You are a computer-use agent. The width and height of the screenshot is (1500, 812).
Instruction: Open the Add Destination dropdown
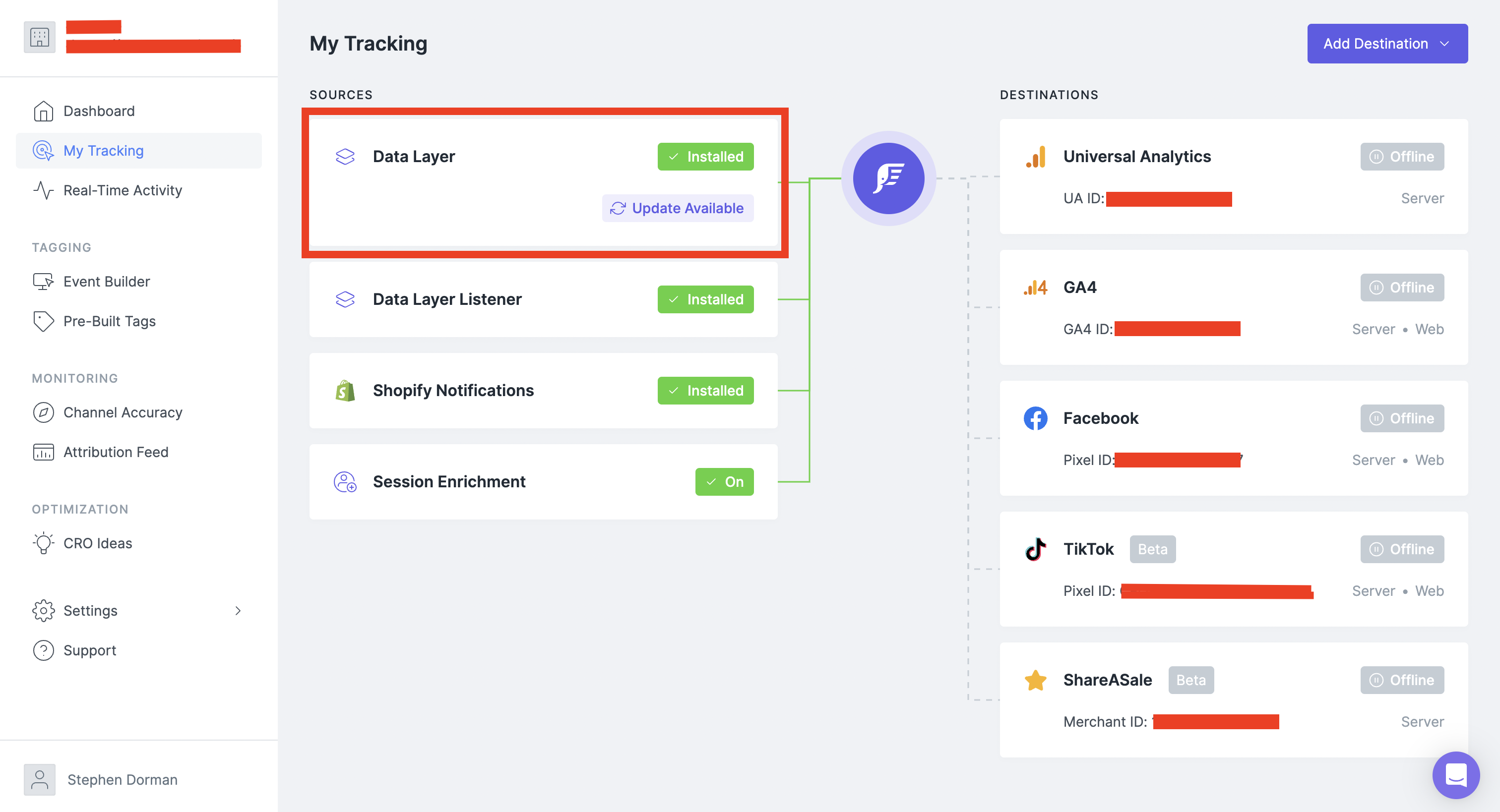click(x=1387, y=43)
